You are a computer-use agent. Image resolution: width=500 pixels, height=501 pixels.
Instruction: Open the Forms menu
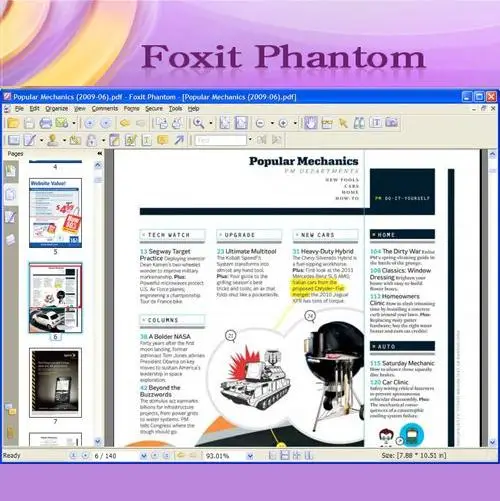(x=131, y=109)
